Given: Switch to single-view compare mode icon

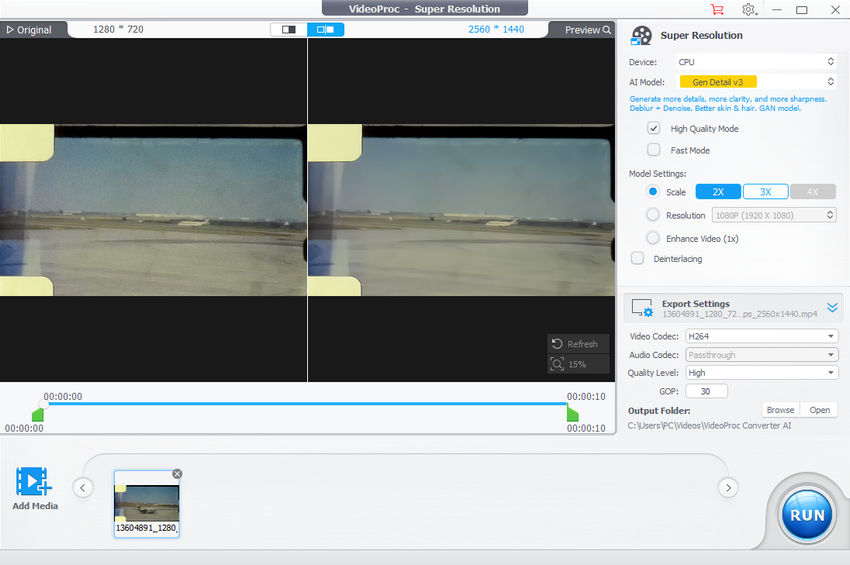Looking at the screenshot, I should (x=288, y=29).
